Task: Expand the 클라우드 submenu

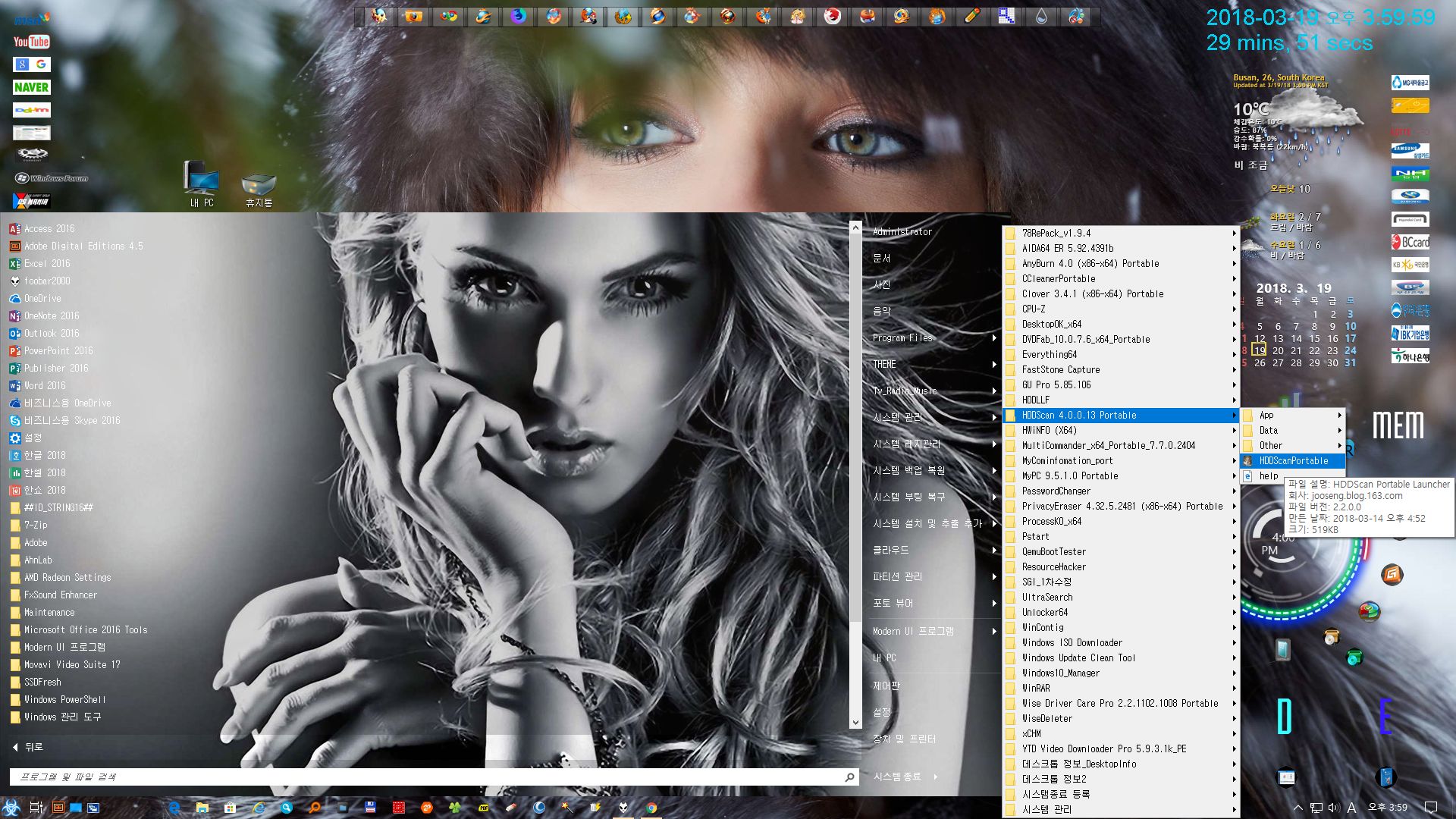Action: [934, 550]
